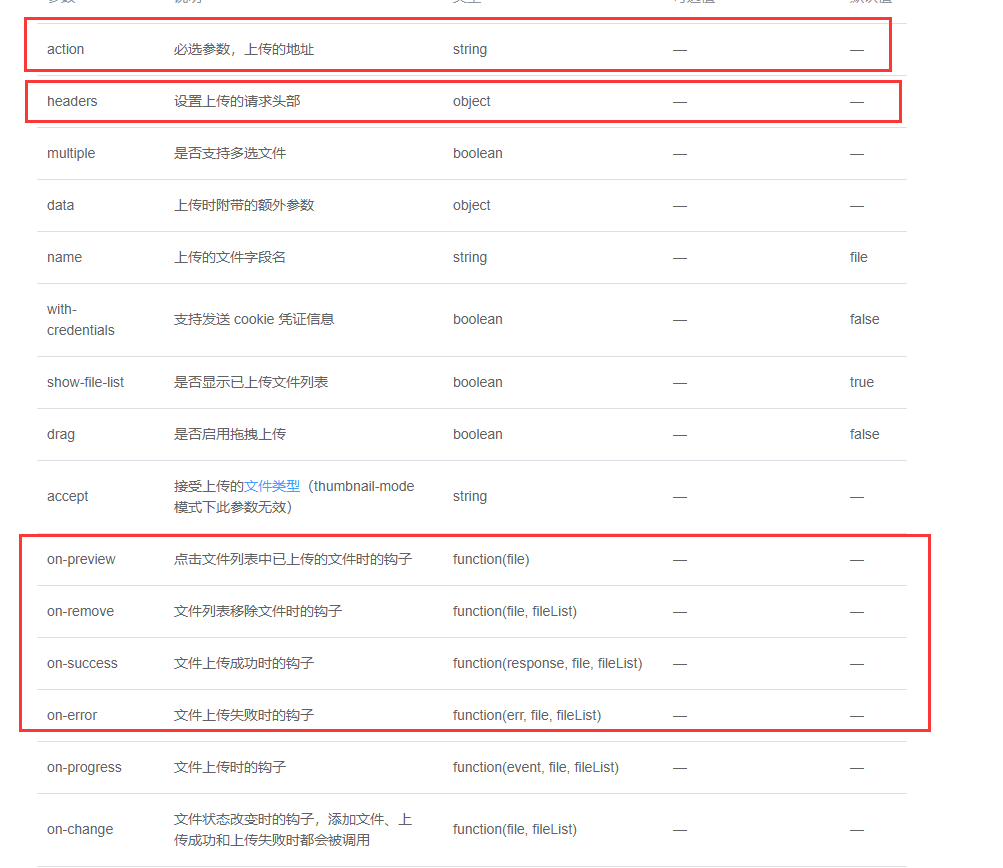Click 'true' default value in show-file-list row

[861, 382]
